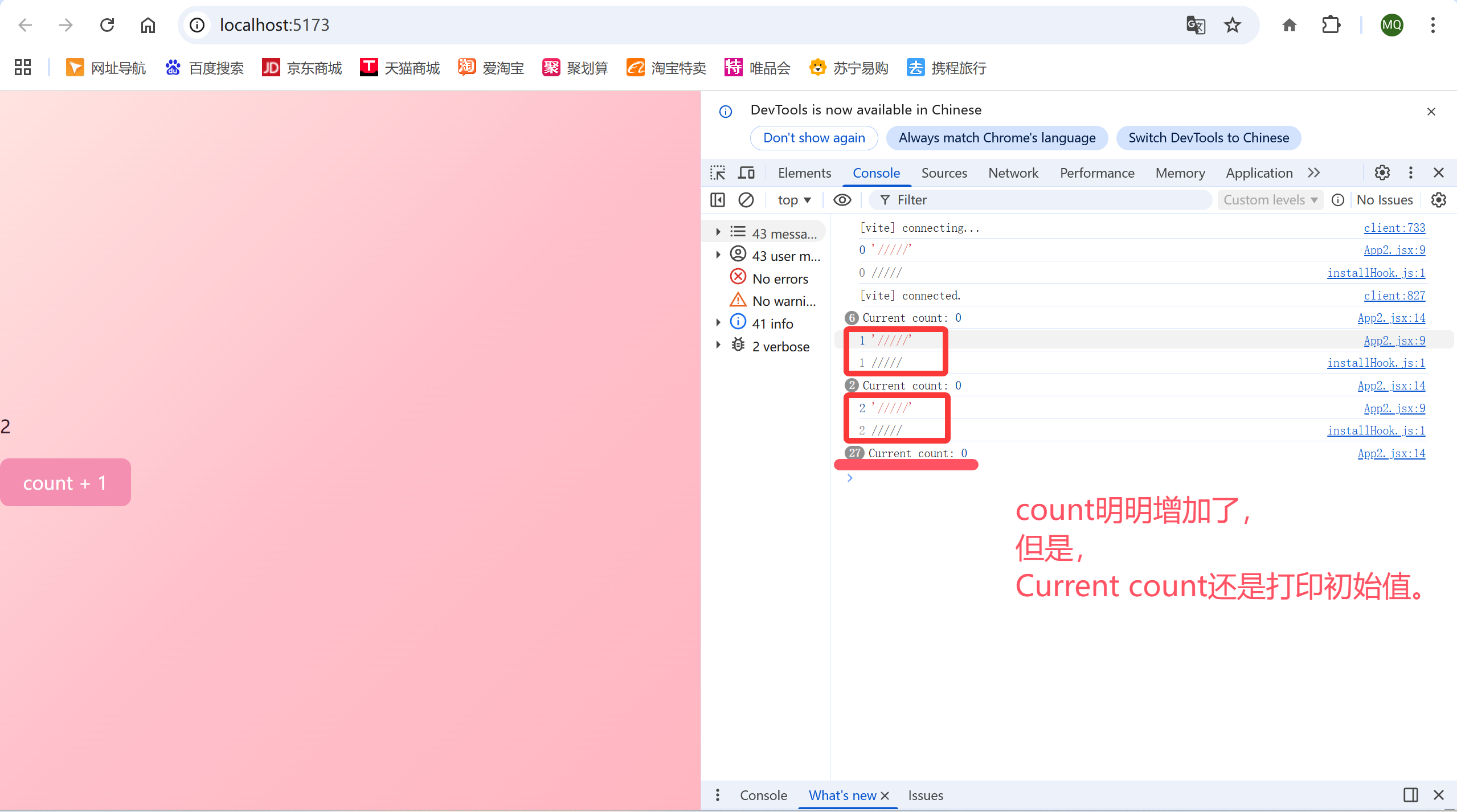This screenshot has width=1457, height=812.
Task: Open the Custom levels dropdown
Action: (1270, 200)
